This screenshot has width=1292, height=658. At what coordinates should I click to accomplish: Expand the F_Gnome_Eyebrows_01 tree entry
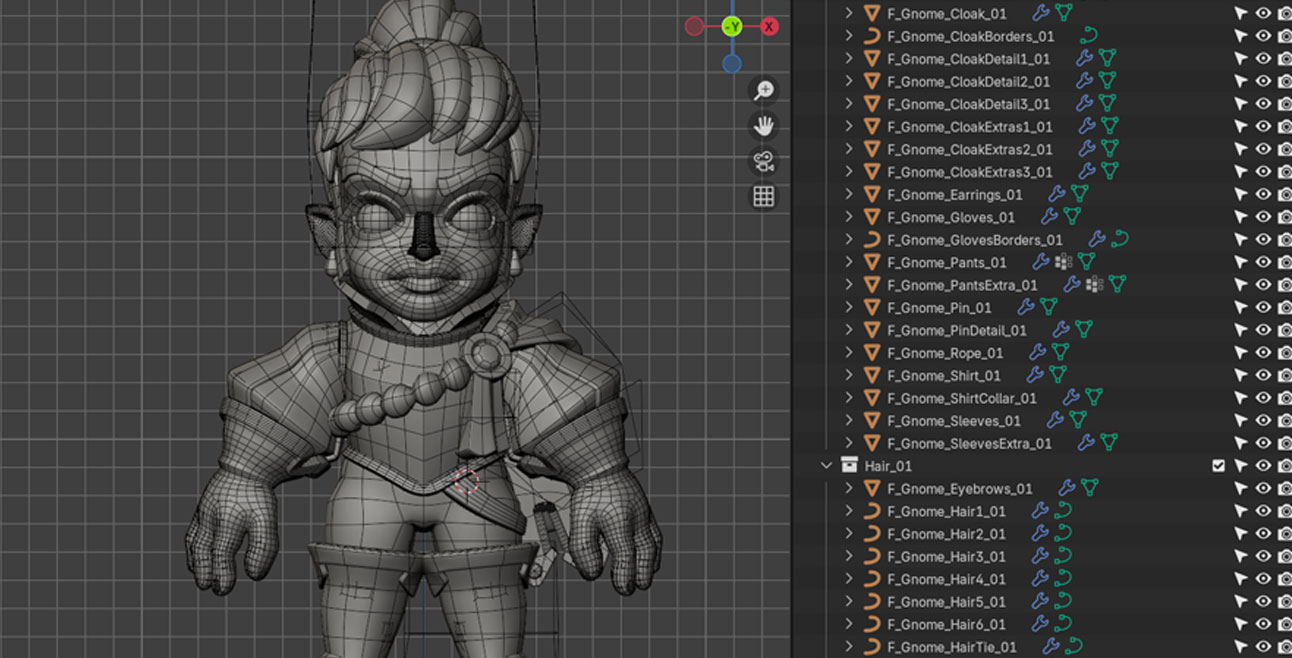(x=849, y=489)
